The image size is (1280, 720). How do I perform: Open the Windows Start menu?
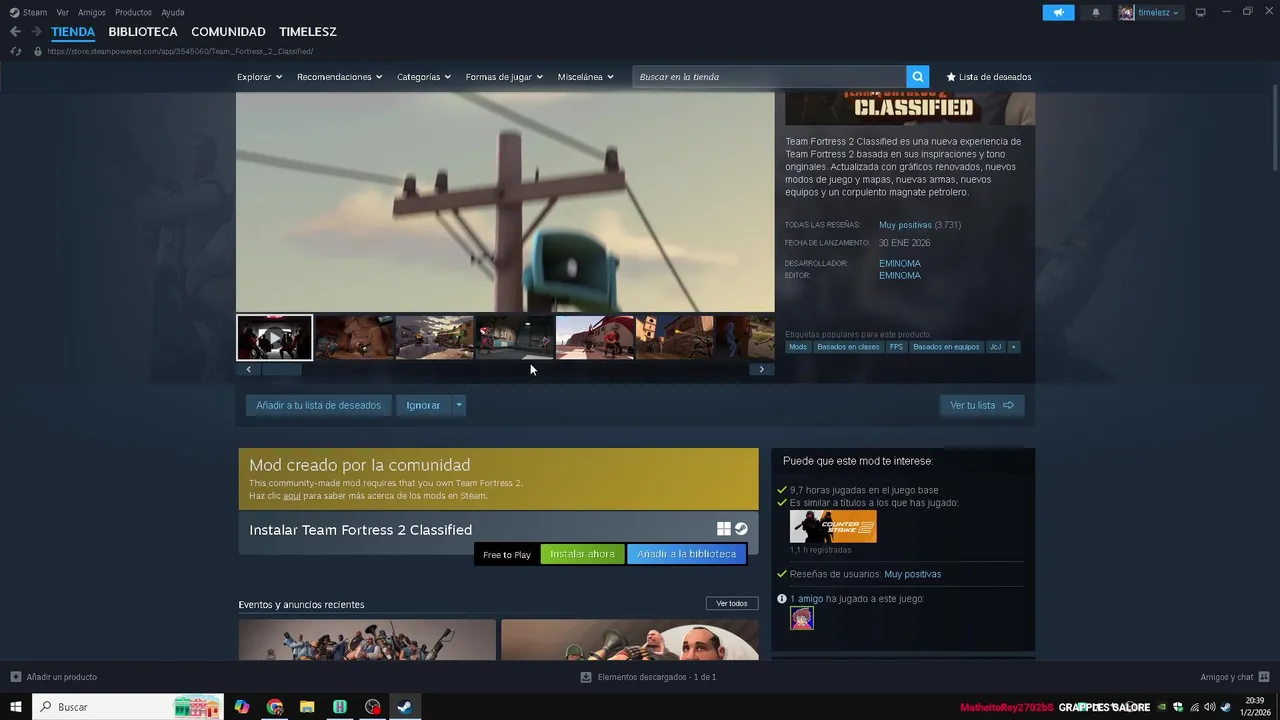pyautogui.click(x=16, y=707)
